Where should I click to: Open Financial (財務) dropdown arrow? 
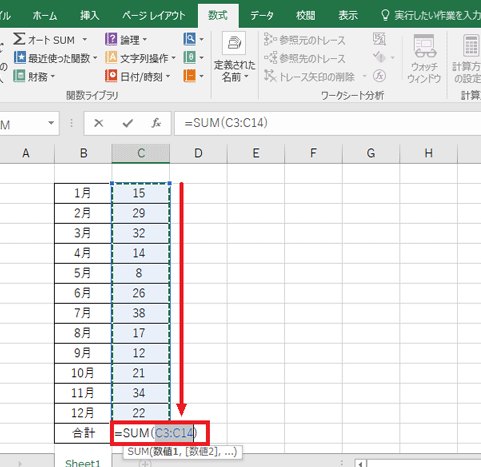pyautogui.click(x=53, y=77)
